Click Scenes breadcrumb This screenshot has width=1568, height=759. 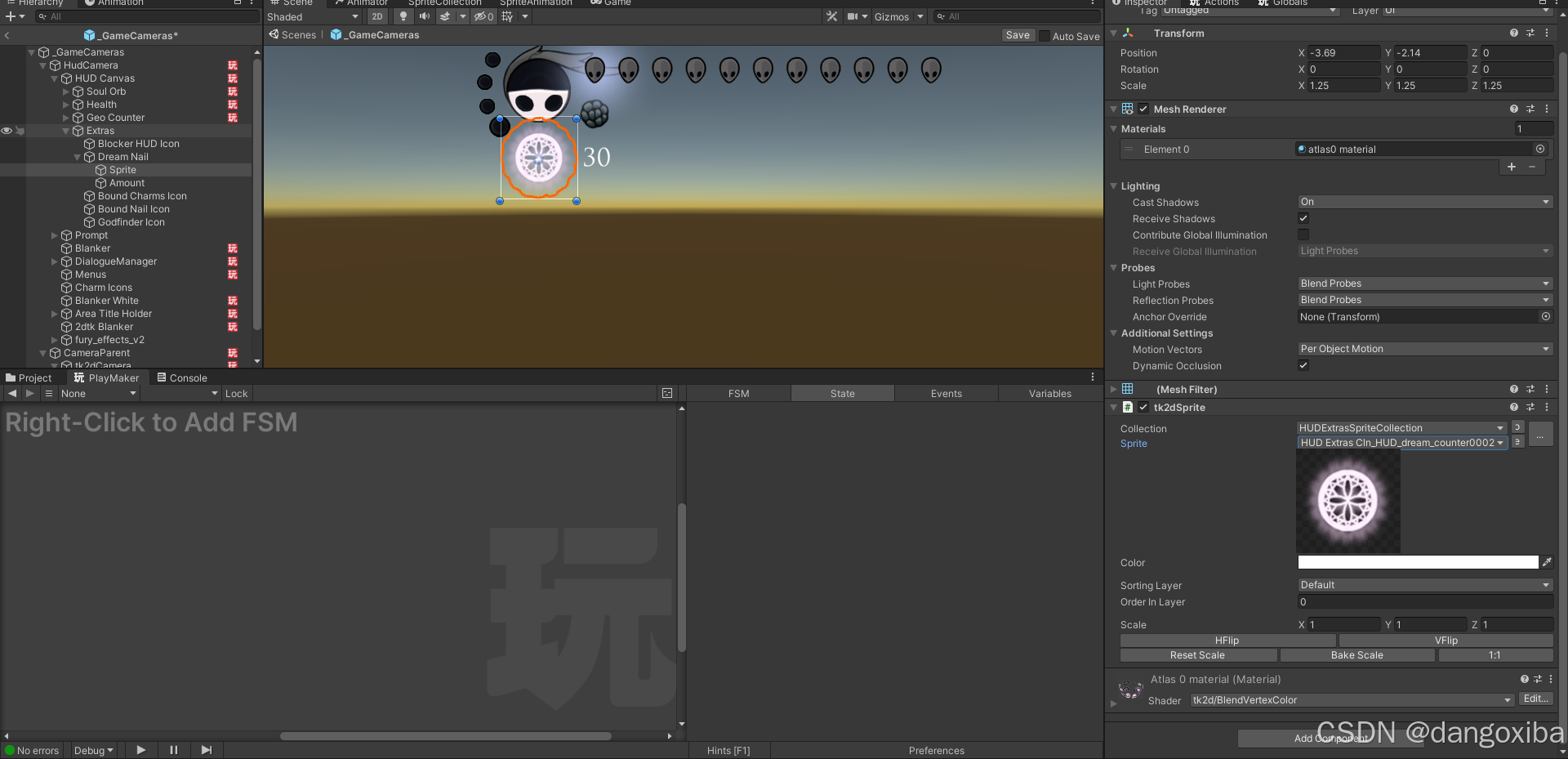292,35
